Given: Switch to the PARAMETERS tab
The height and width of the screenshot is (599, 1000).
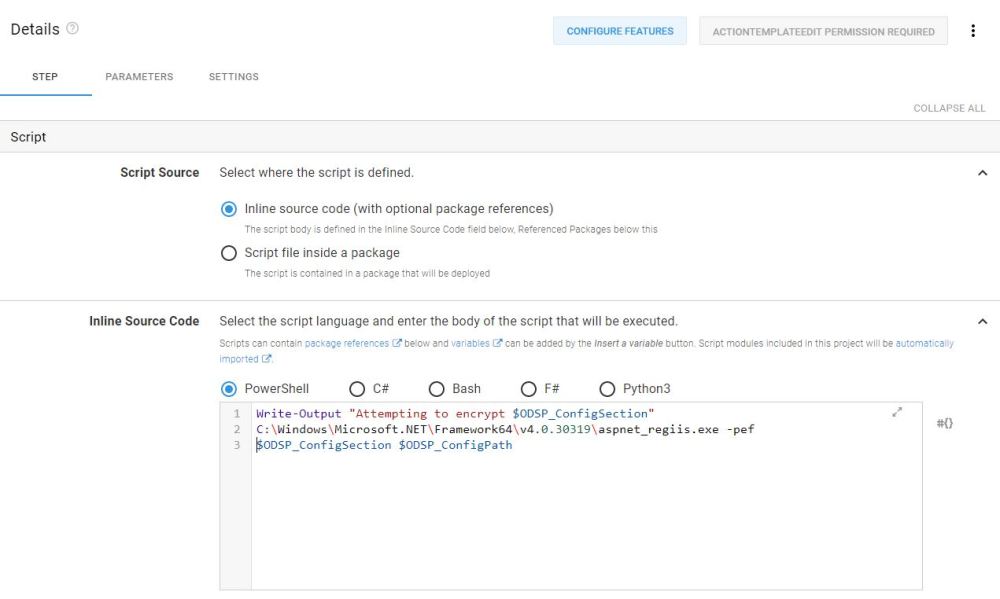Looking at the screenshot, I should click(x=139, y=76).
